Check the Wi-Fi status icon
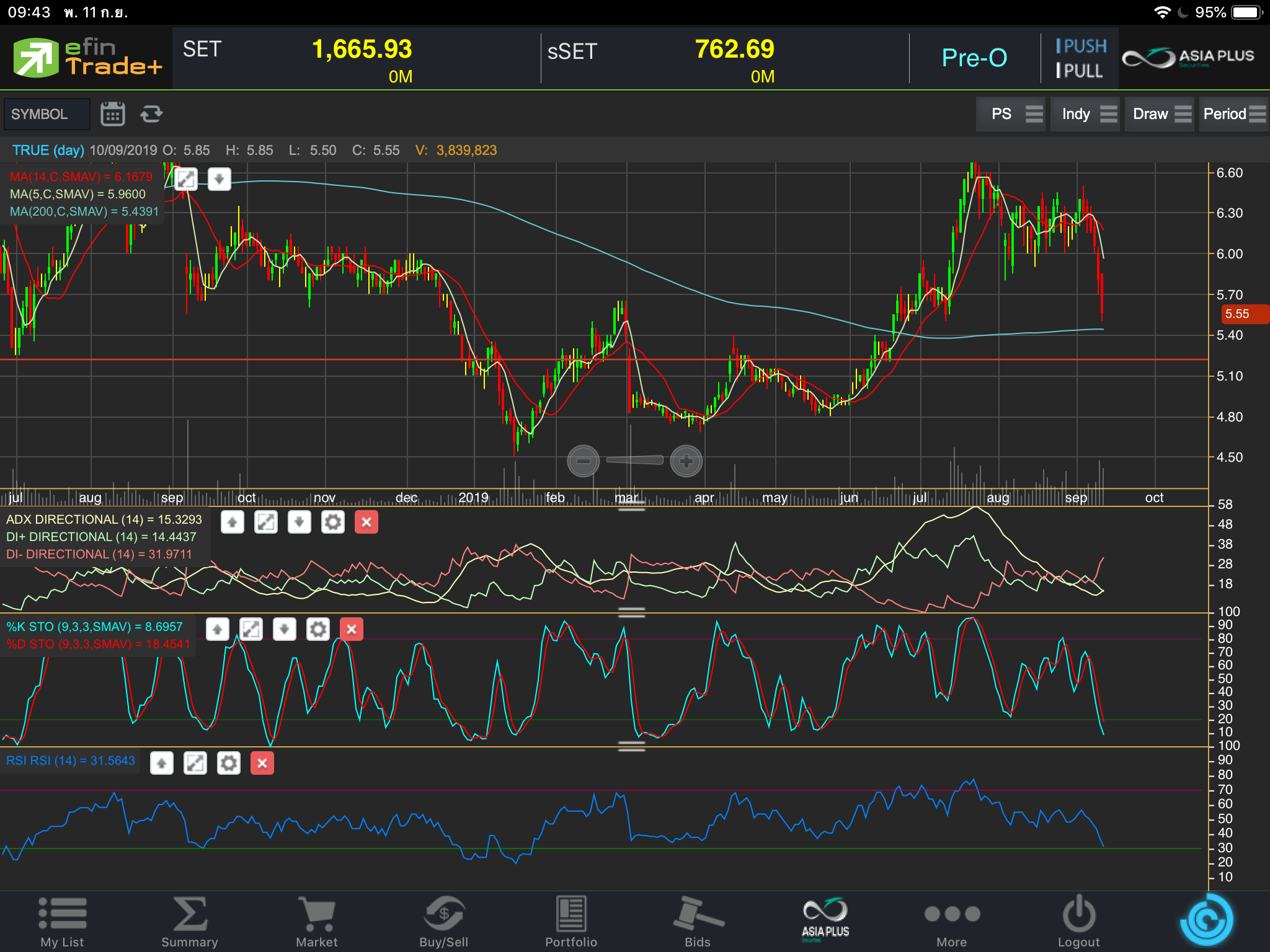This screenshot has width=1270, height=952. (1162, 12)
